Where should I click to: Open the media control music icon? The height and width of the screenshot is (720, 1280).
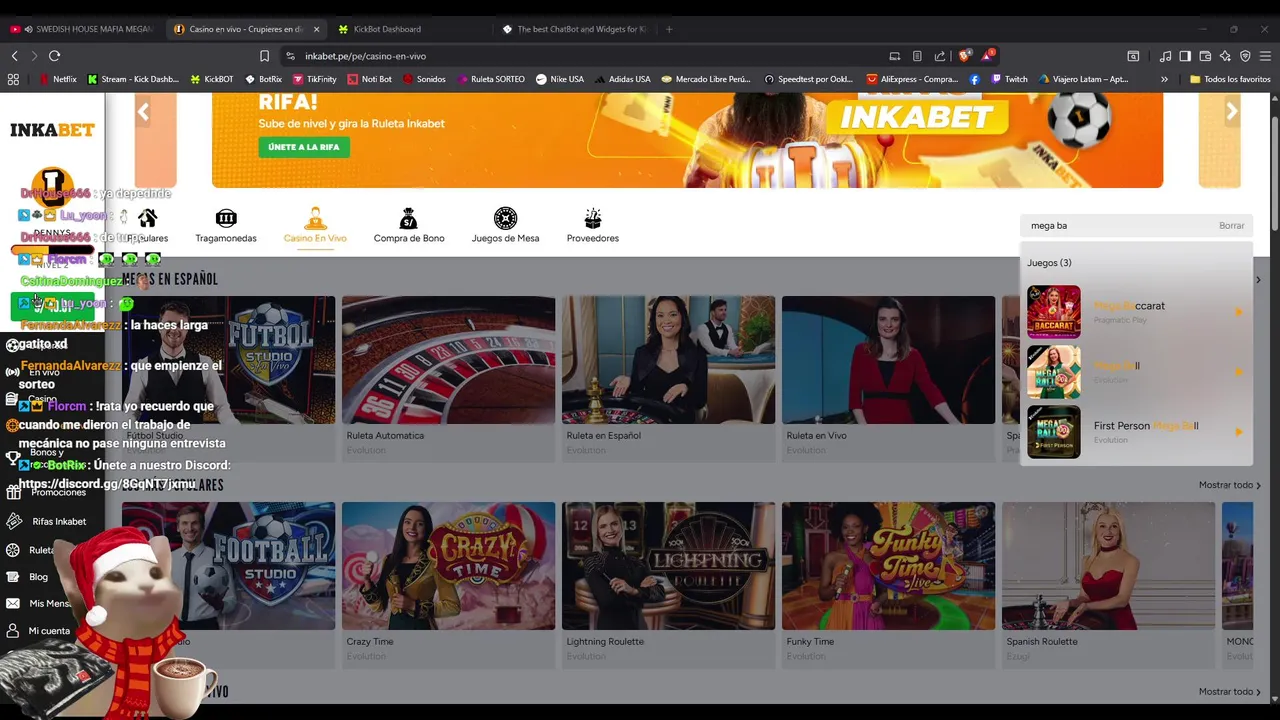(1165, 56)
